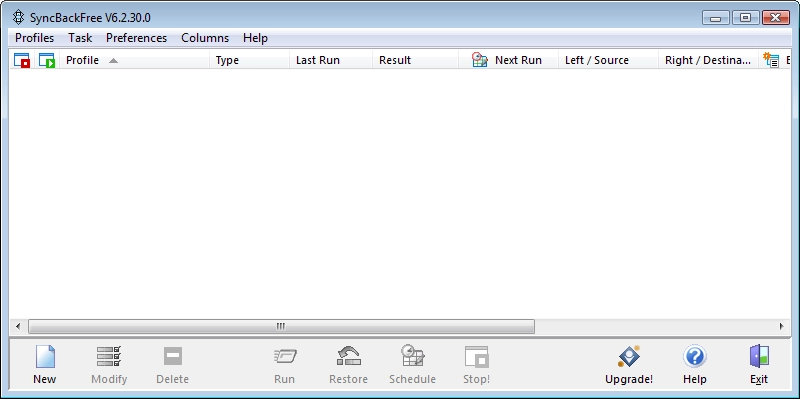The image size is (800, 399).
Task: Click the Next Run calendar icon
Action: pos(480,60)
